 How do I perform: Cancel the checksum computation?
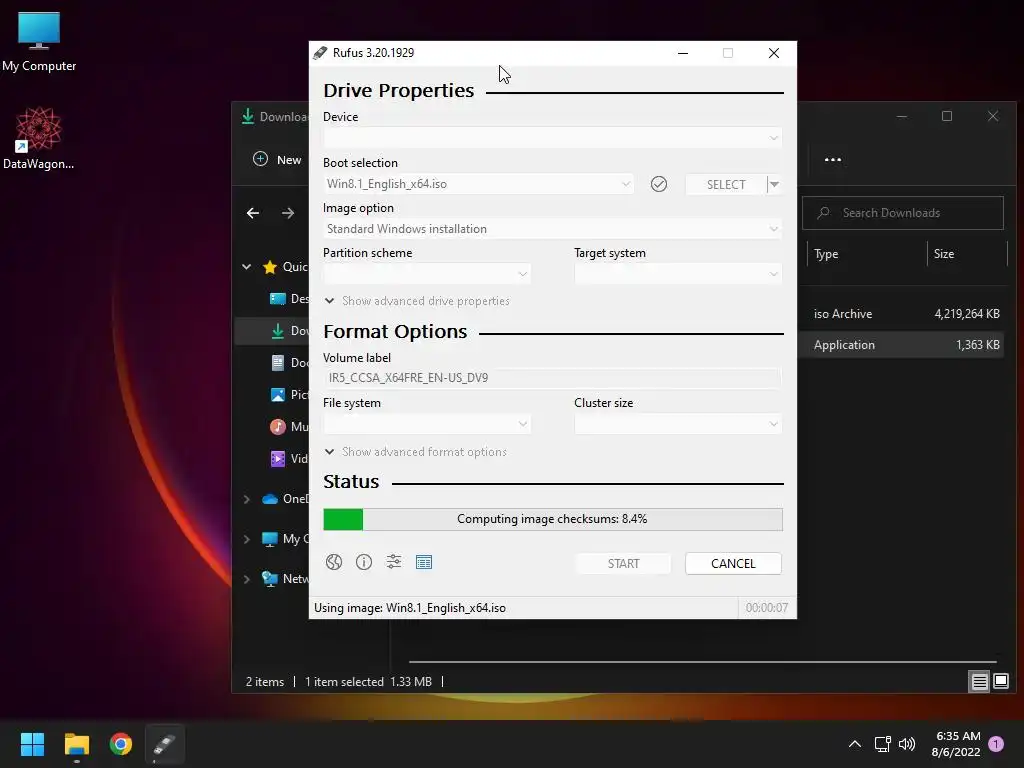point(733,564)
